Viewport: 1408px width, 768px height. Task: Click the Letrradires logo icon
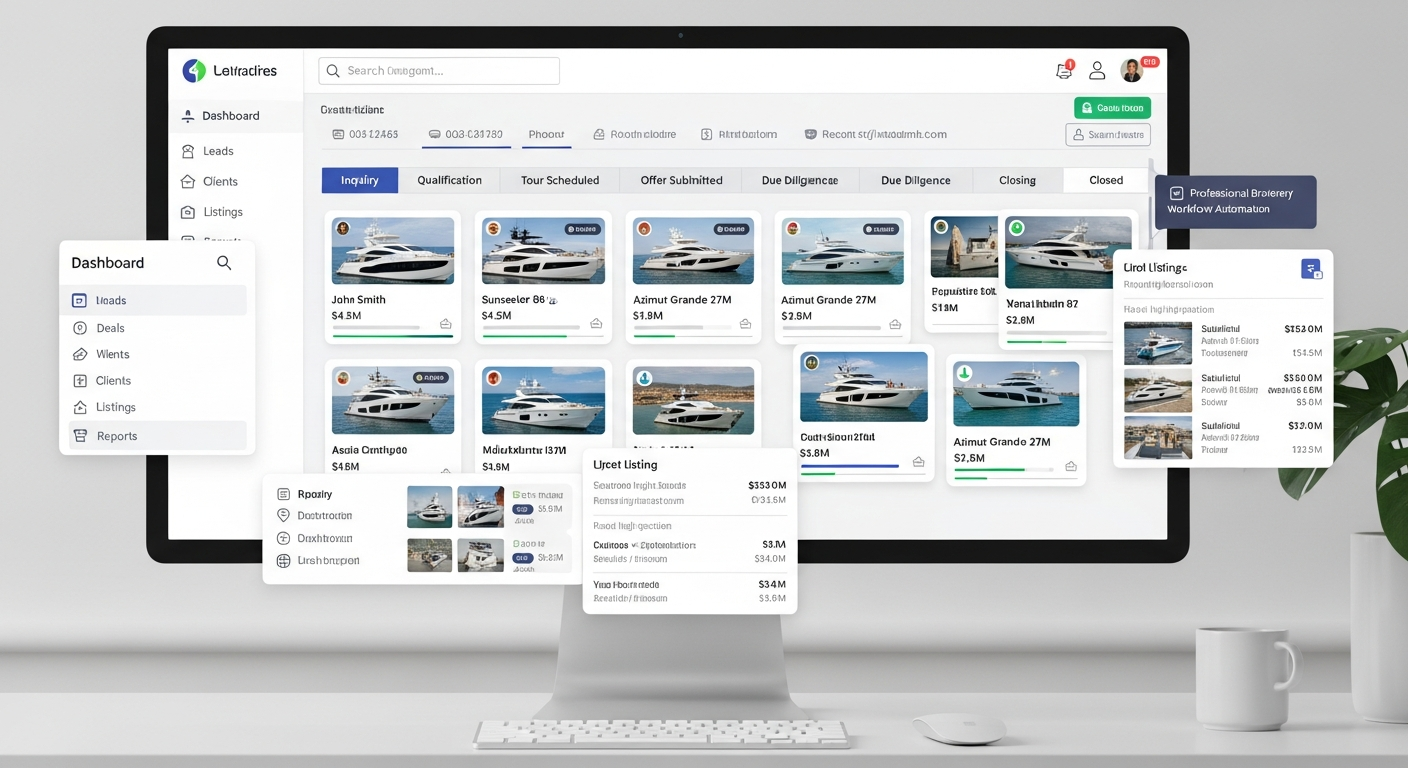(x=193, y=71)
